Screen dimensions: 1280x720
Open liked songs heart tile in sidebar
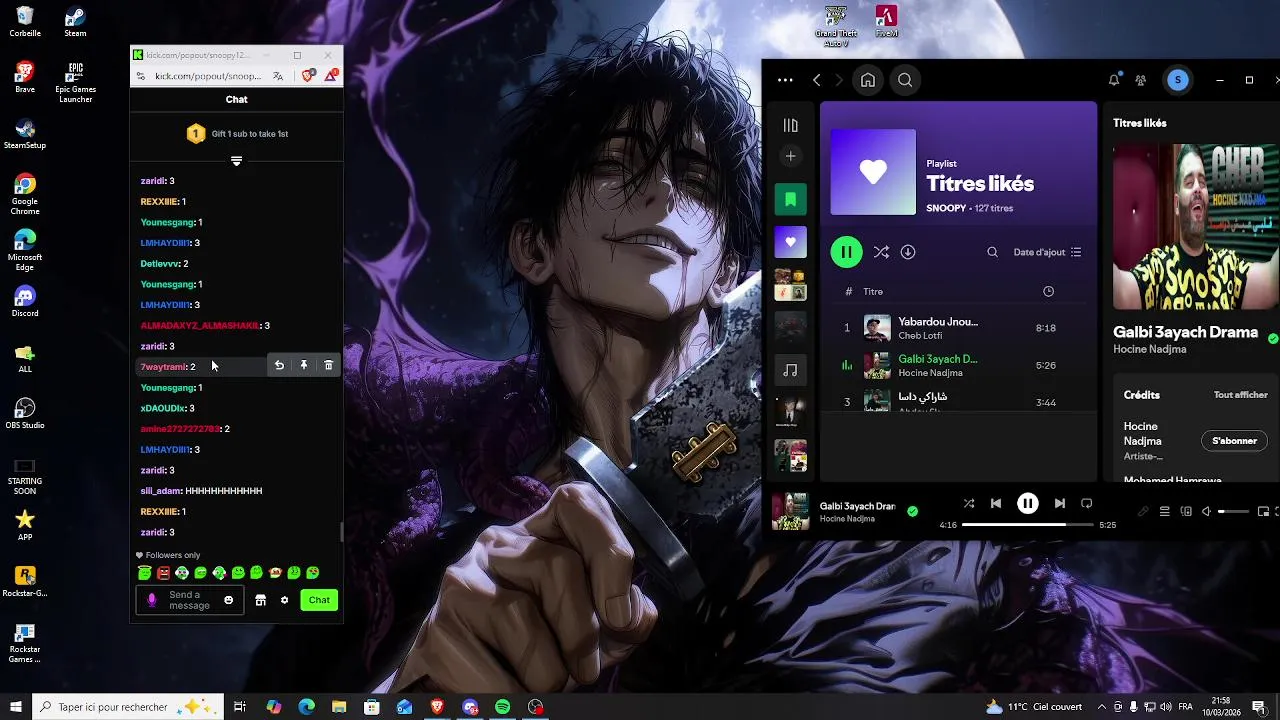[x=790, y=242]
